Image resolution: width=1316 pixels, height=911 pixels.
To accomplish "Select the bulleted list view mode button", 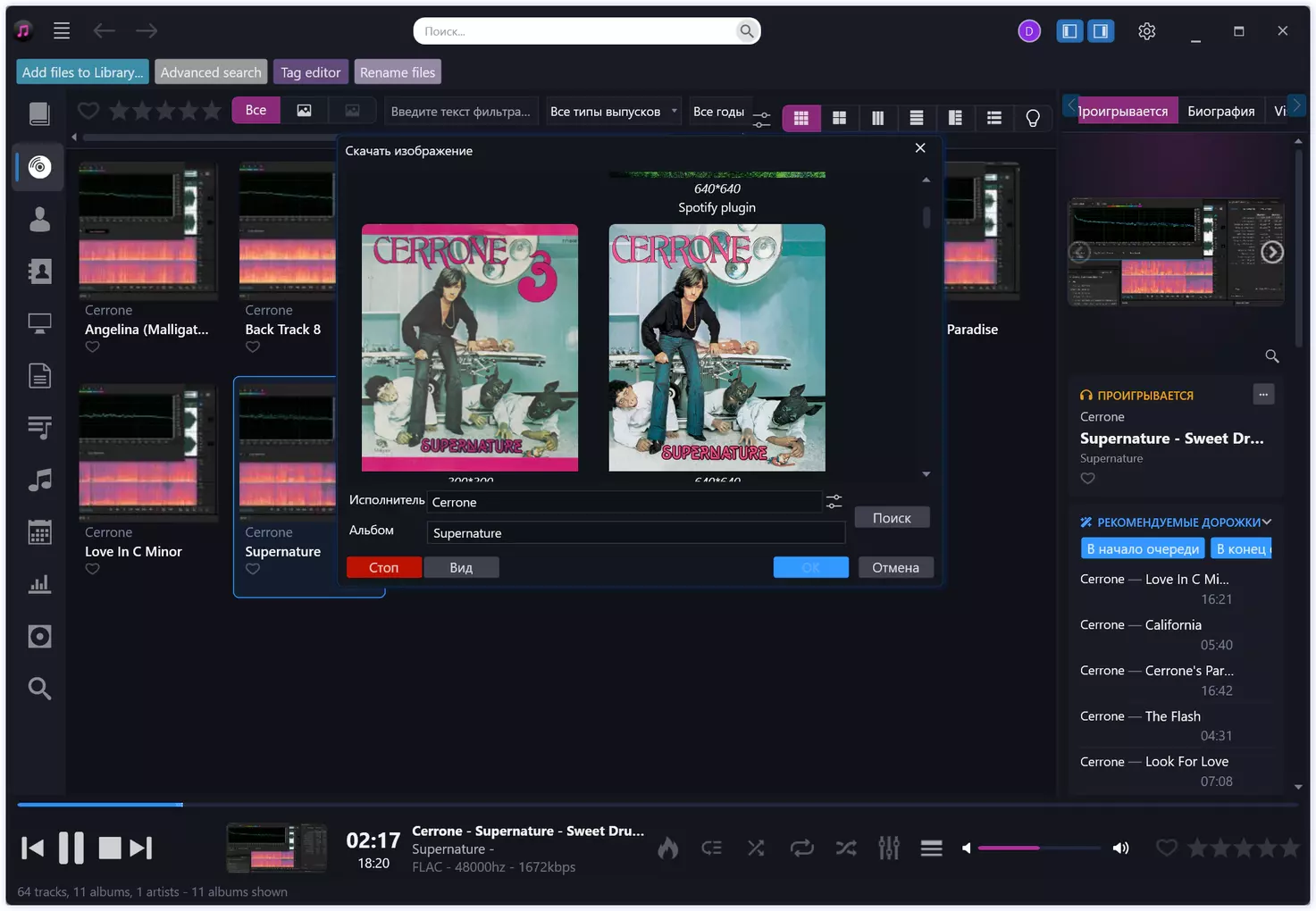I will coord(994,118).
